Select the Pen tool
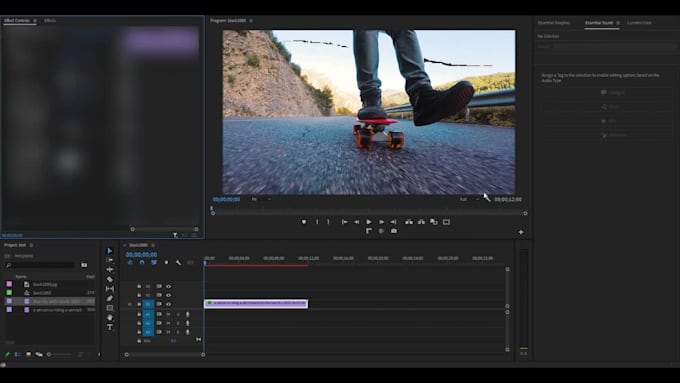This screenshot has width=680, height=383. [110, 298]
